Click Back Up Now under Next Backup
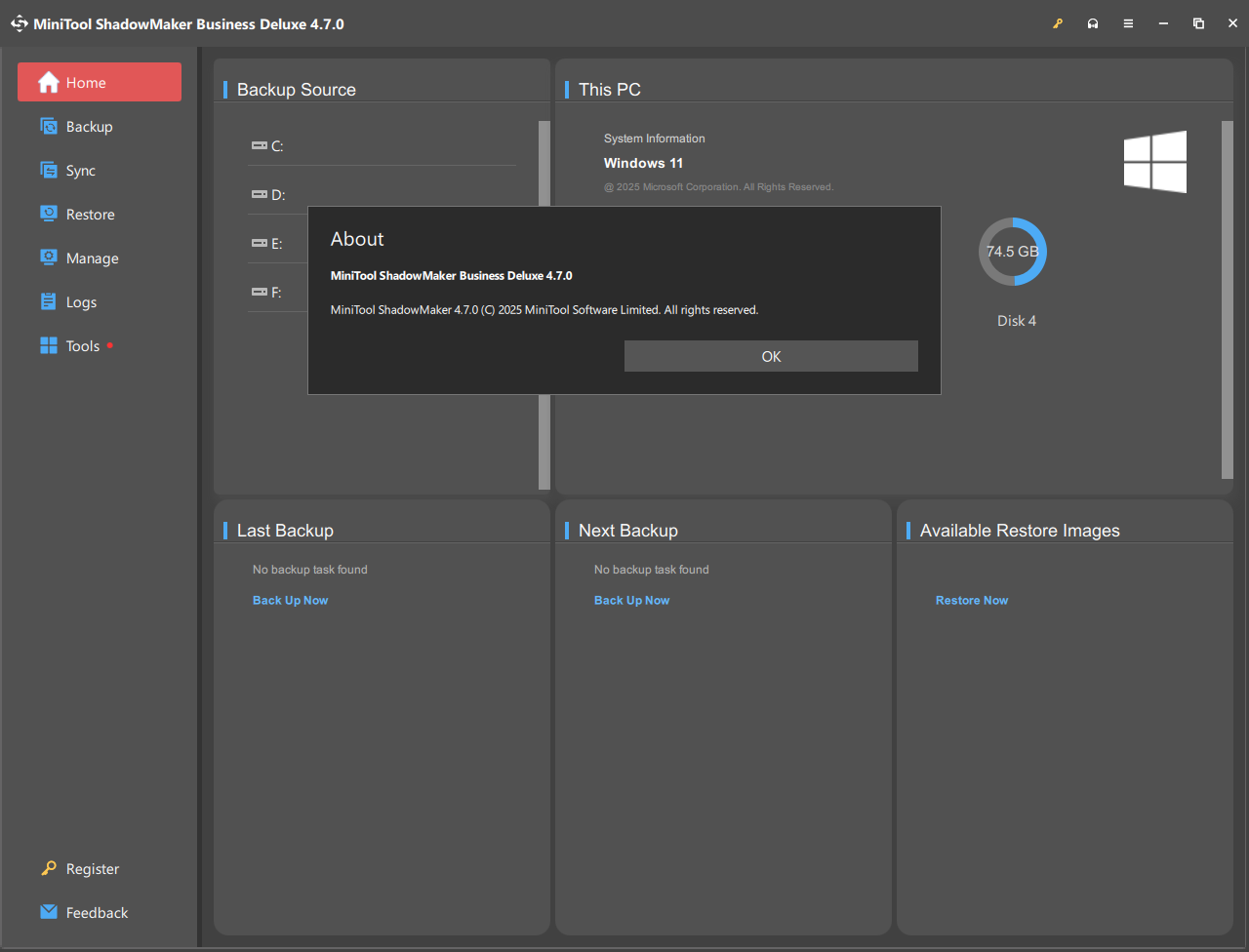1249x952 pixels. click(x=631, y=601)
